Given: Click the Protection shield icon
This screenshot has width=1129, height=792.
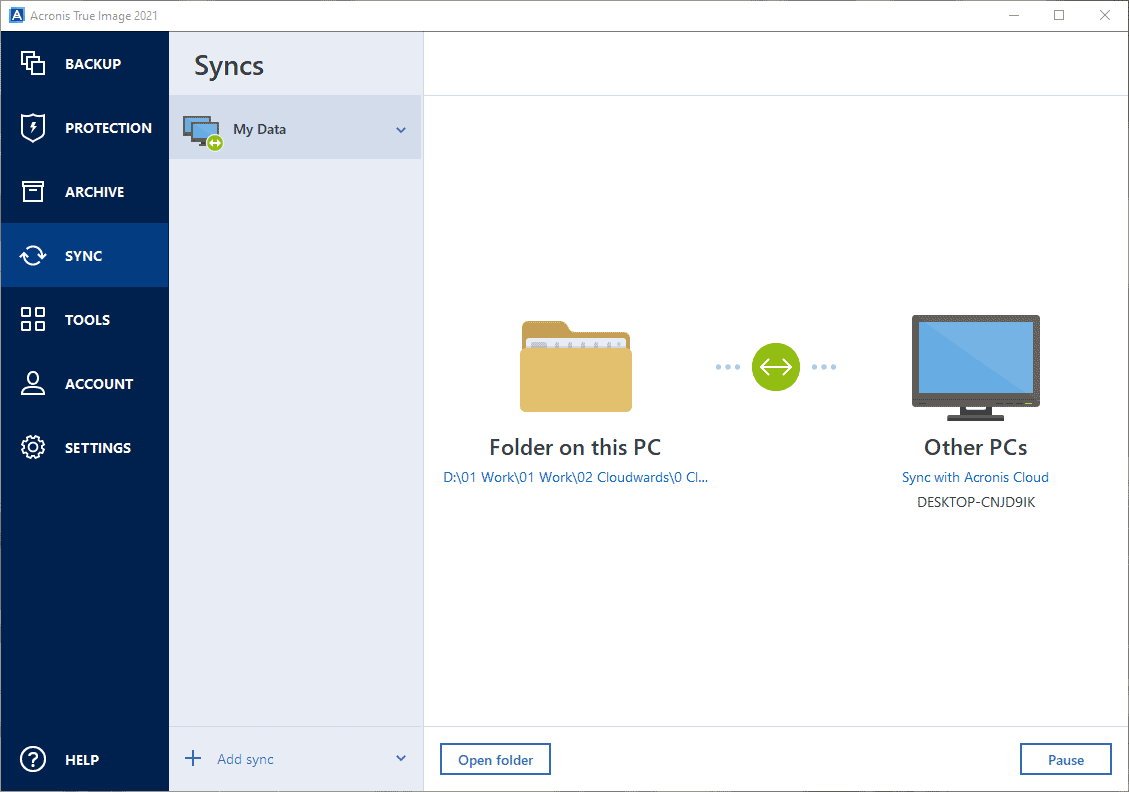Looking at the screenshot, I should 32,127.
